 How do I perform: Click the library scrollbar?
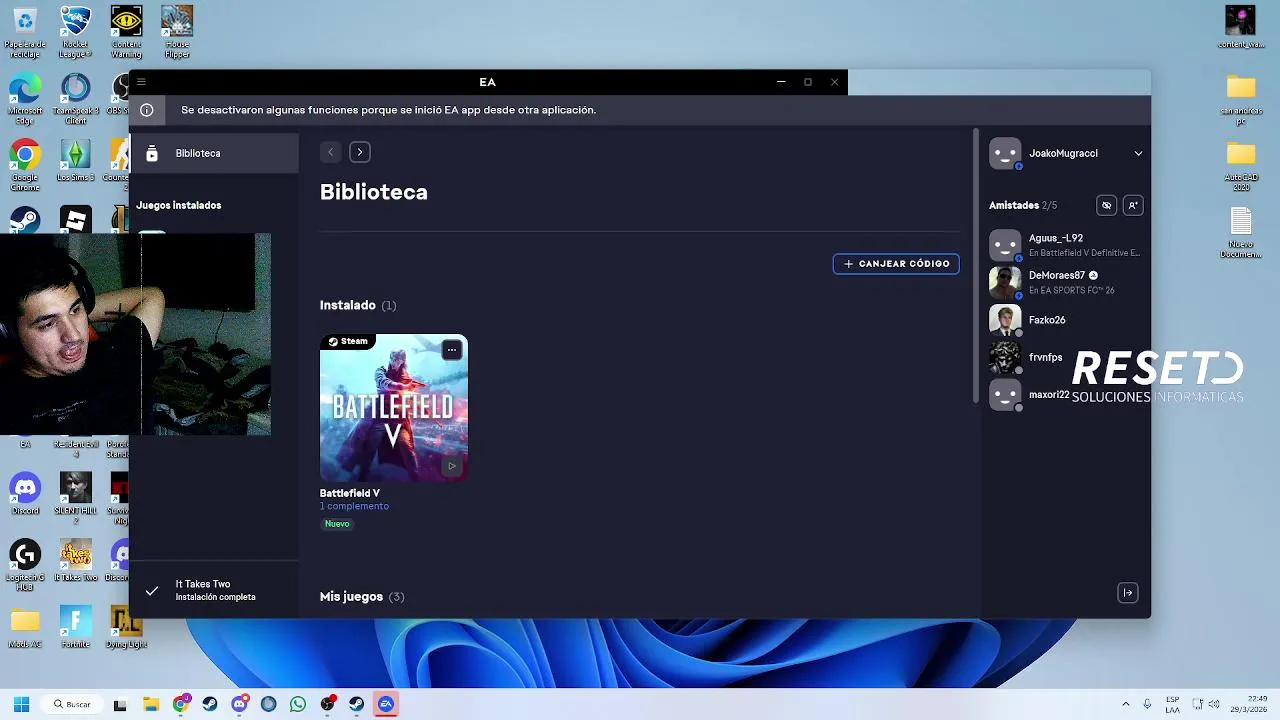point(975,266)
